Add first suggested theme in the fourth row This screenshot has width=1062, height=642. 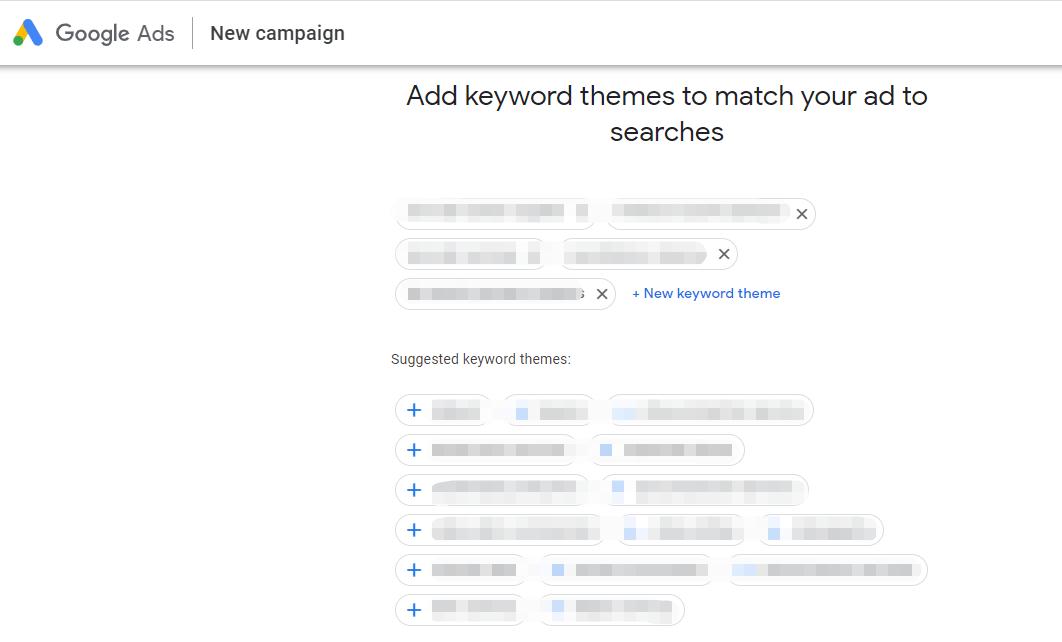pos(414,530)
